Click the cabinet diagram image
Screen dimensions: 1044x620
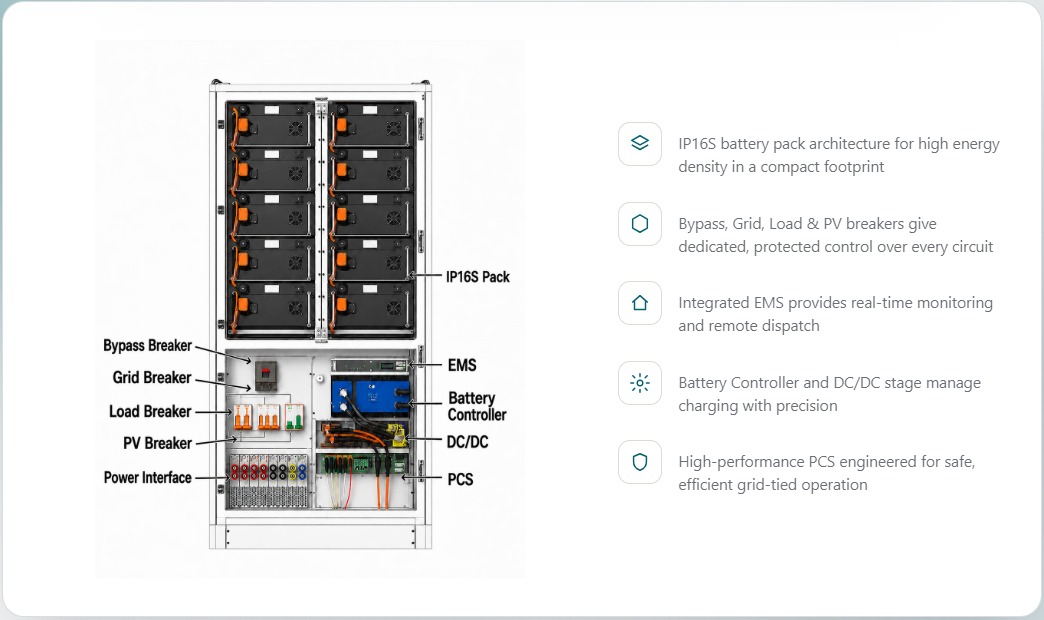(x=309, y=309)
